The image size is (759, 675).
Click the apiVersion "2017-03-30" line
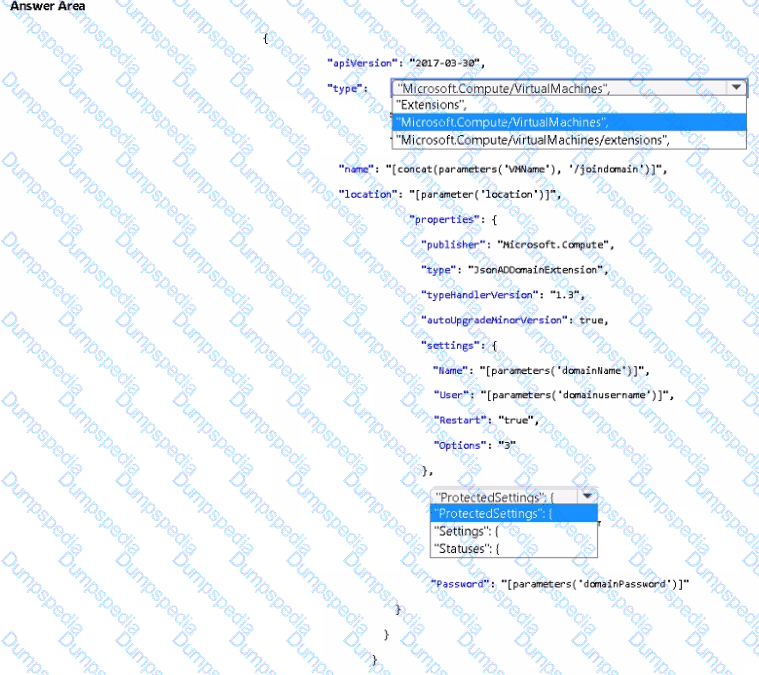click(x=406, y=63)
